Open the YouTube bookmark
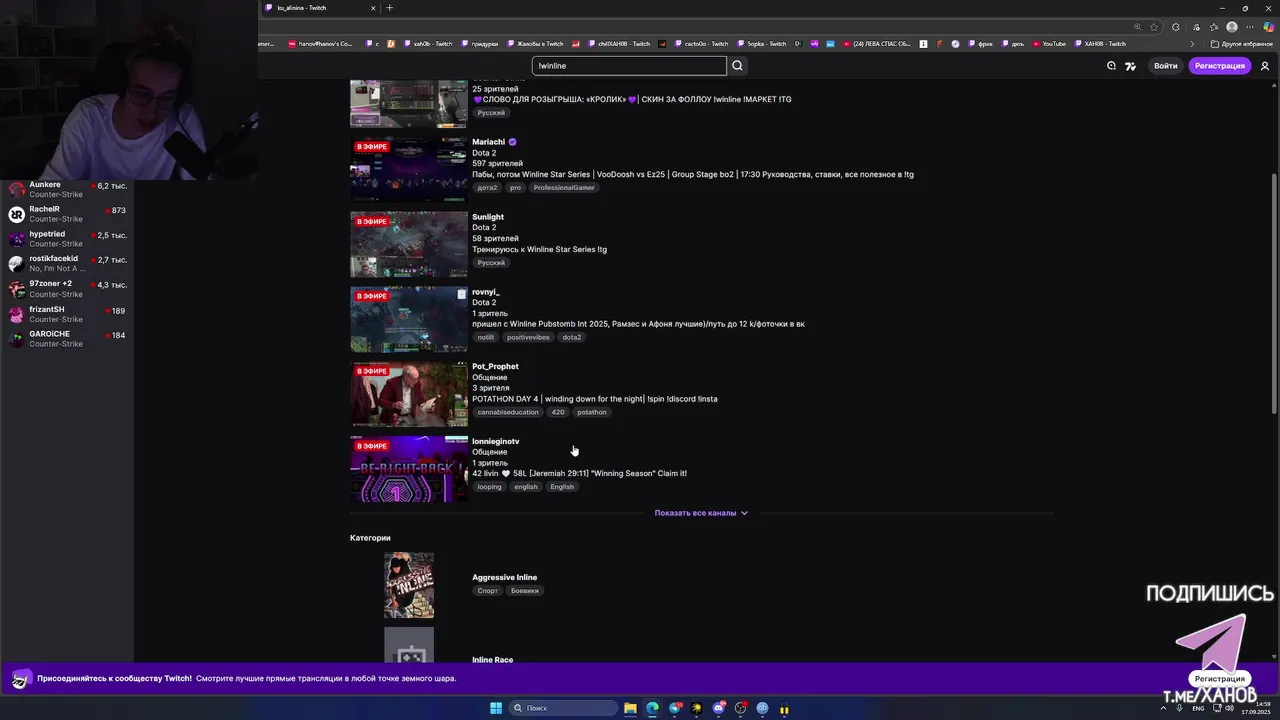Image resolution: width=1280 pixels, height=720 pixels. click(x=1049, y=44)
